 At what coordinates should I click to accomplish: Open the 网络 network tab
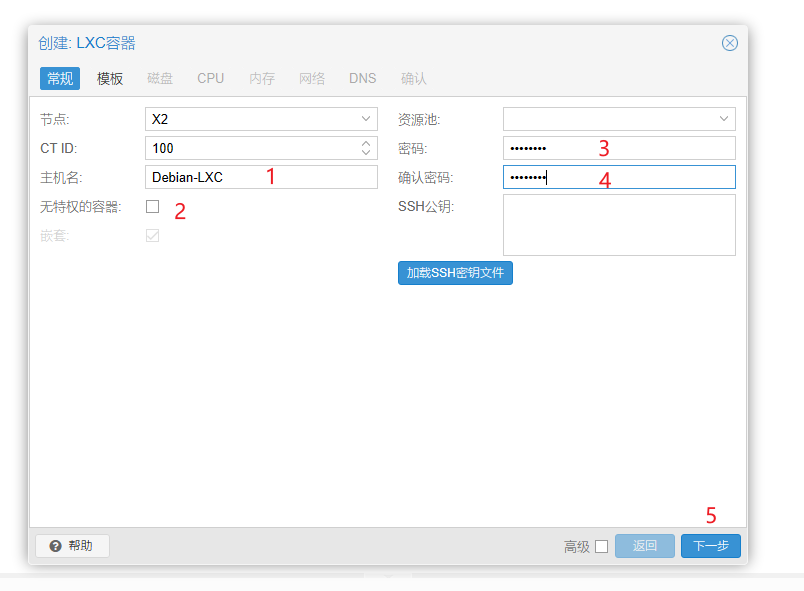pos(312,78)
